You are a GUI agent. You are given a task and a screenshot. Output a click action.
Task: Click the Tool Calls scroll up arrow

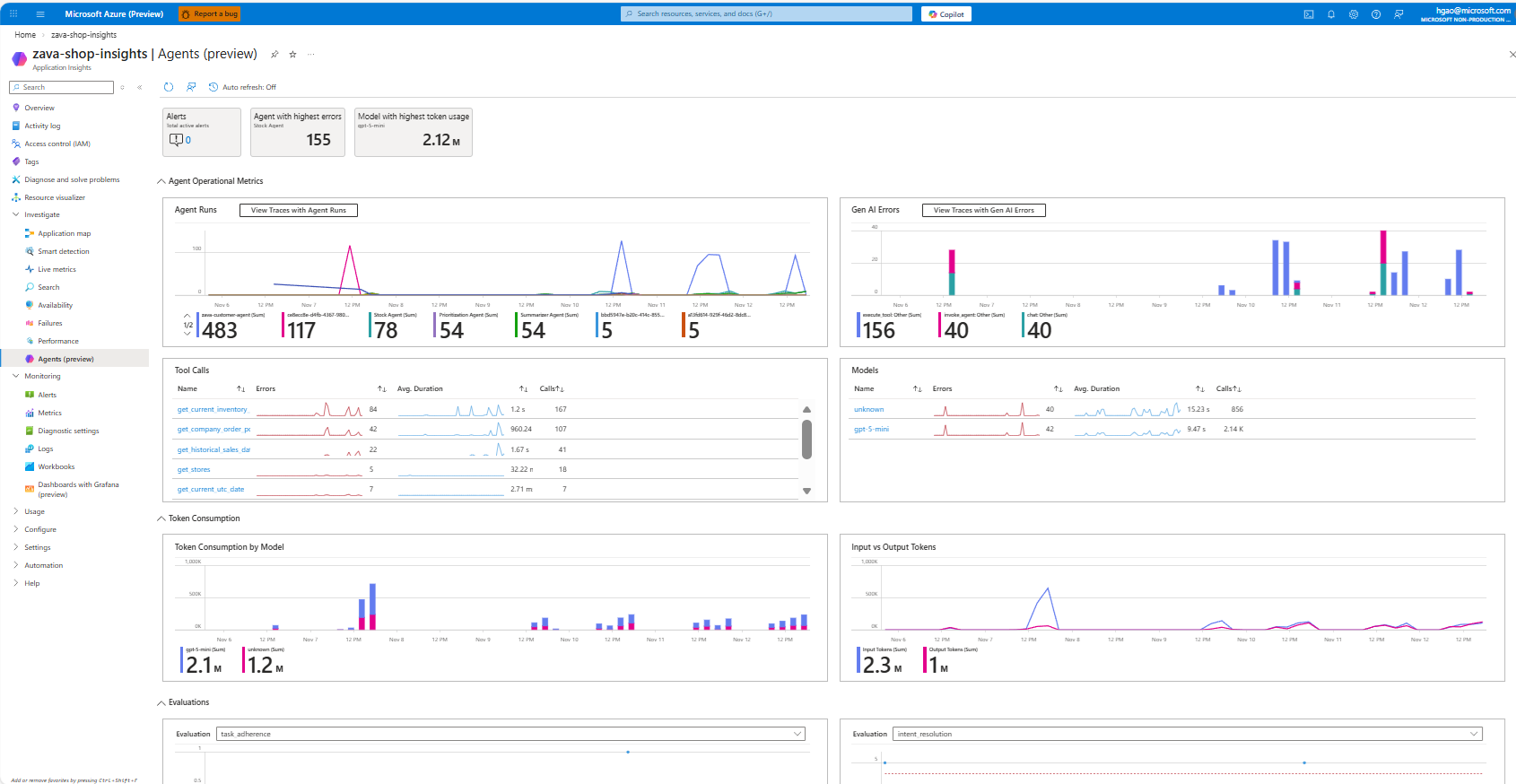pyautogui.click(x=806, y=409)
